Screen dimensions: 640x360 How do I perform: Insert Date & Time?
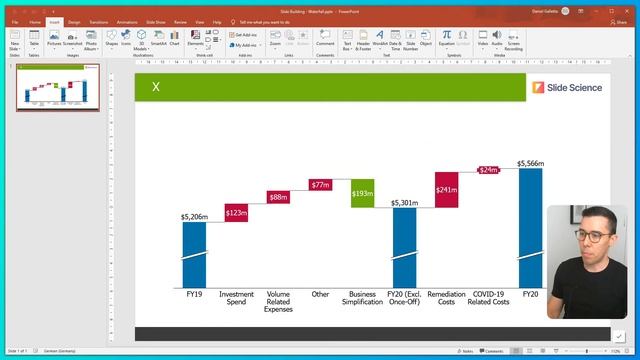point(395,40)
